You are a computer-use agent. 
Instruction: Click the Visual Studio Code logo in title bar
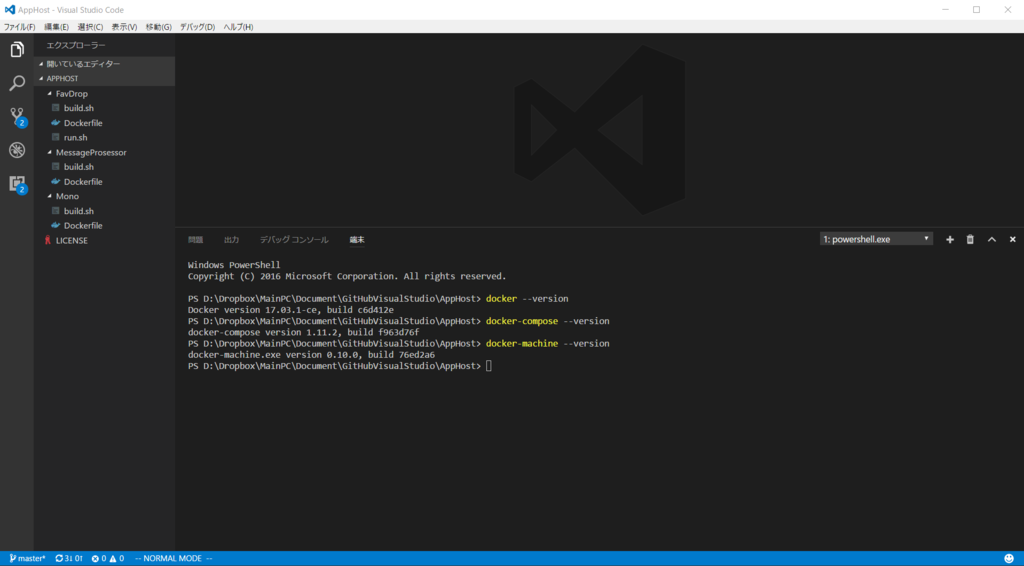[x=9, y=10]
